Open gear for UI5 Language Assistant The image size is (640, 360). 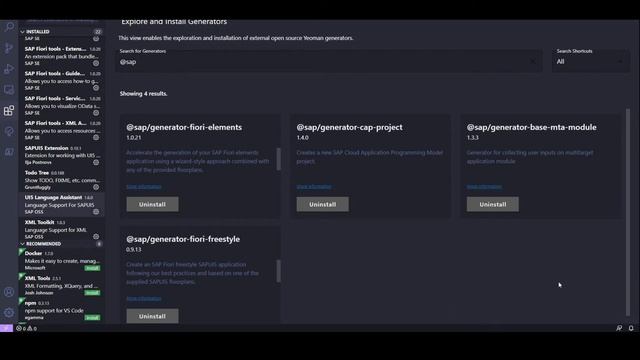point(96,212)
